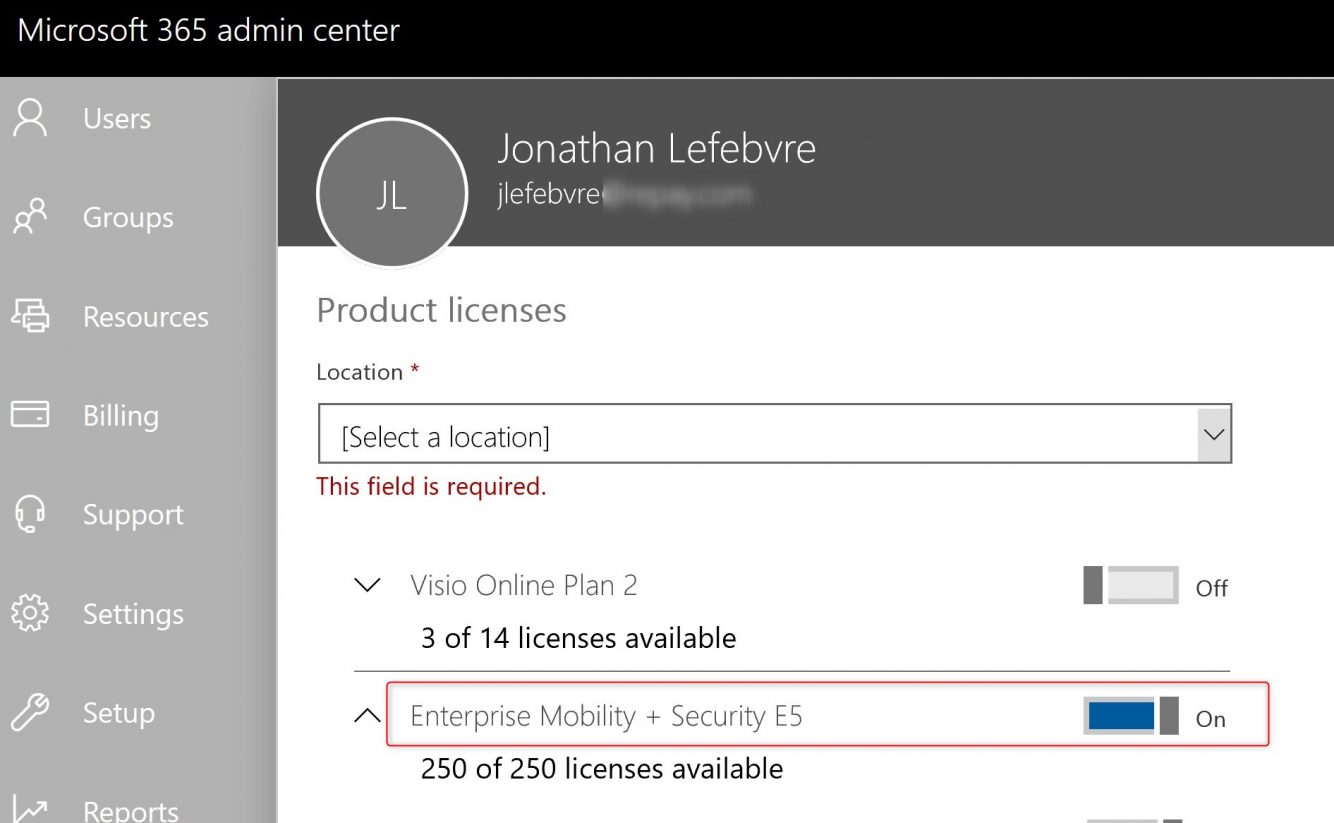The image size is (1334, 823).
Task: Select the Support headset icon
Action: click(x=30, y=514)
